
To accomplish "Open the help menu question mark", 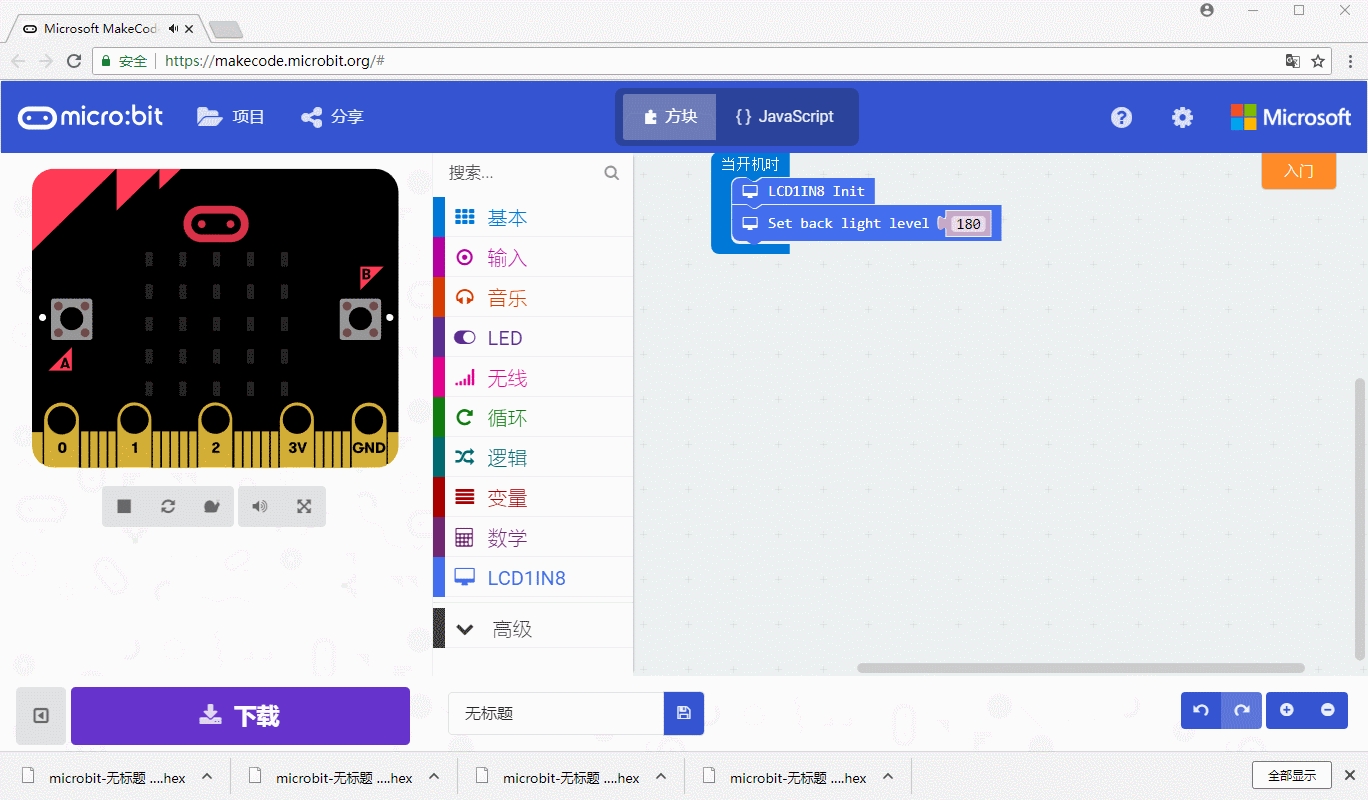I will click(1121, 117).
